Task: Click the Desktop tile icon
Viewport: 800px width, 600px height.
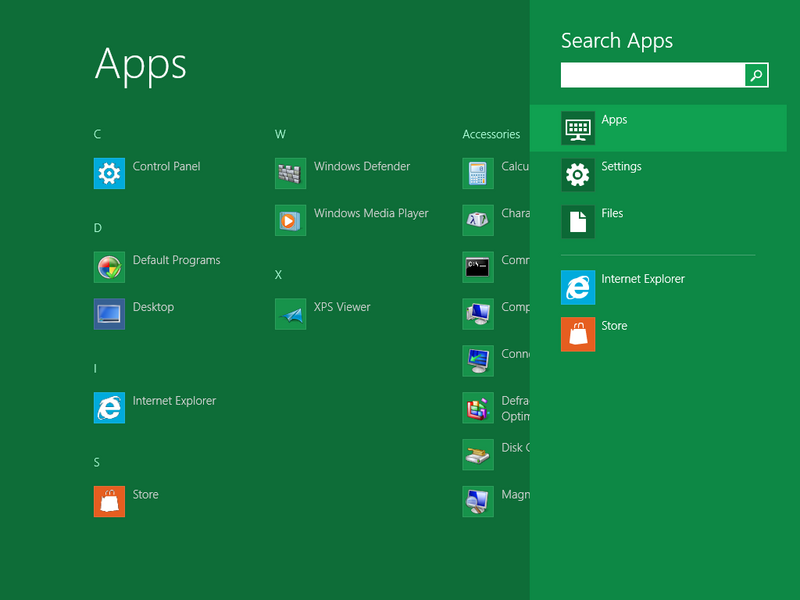Action: click(x=109, y=314)
